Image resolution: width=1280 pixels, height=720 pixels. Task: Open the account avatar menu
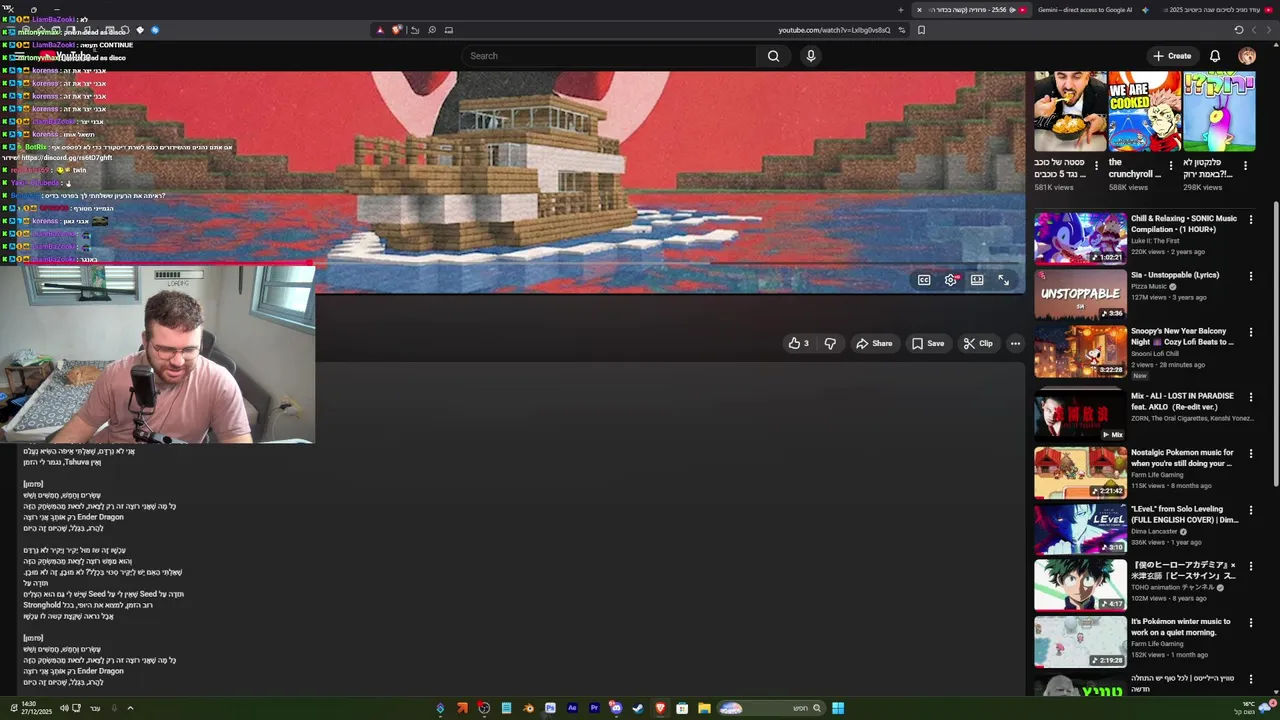point(1247,56)
